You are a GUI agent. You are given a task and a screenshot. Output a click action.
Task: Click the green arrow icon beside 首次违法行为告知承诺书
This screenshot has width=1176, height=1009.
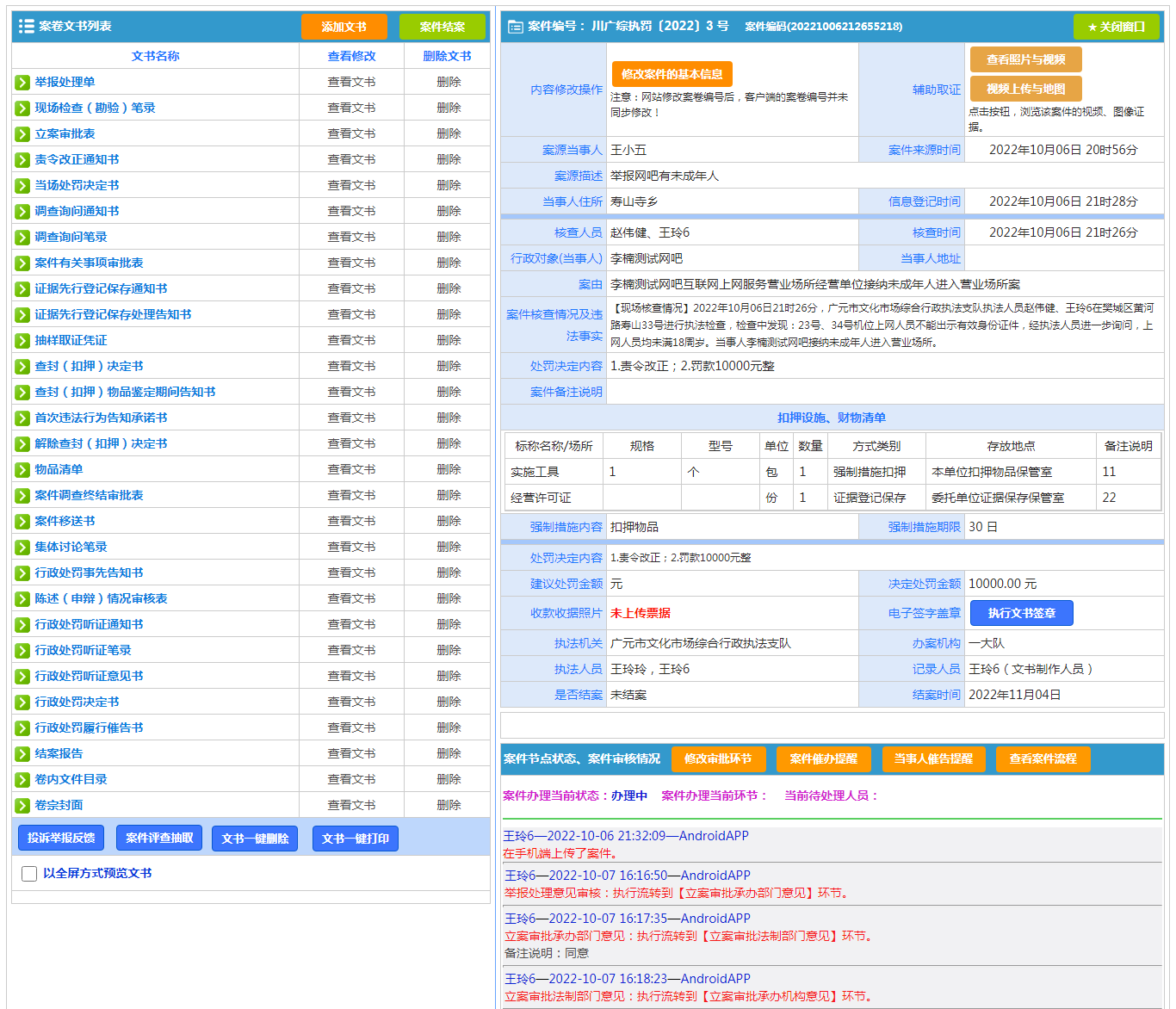pyautogui.click(x=22, y=418)
